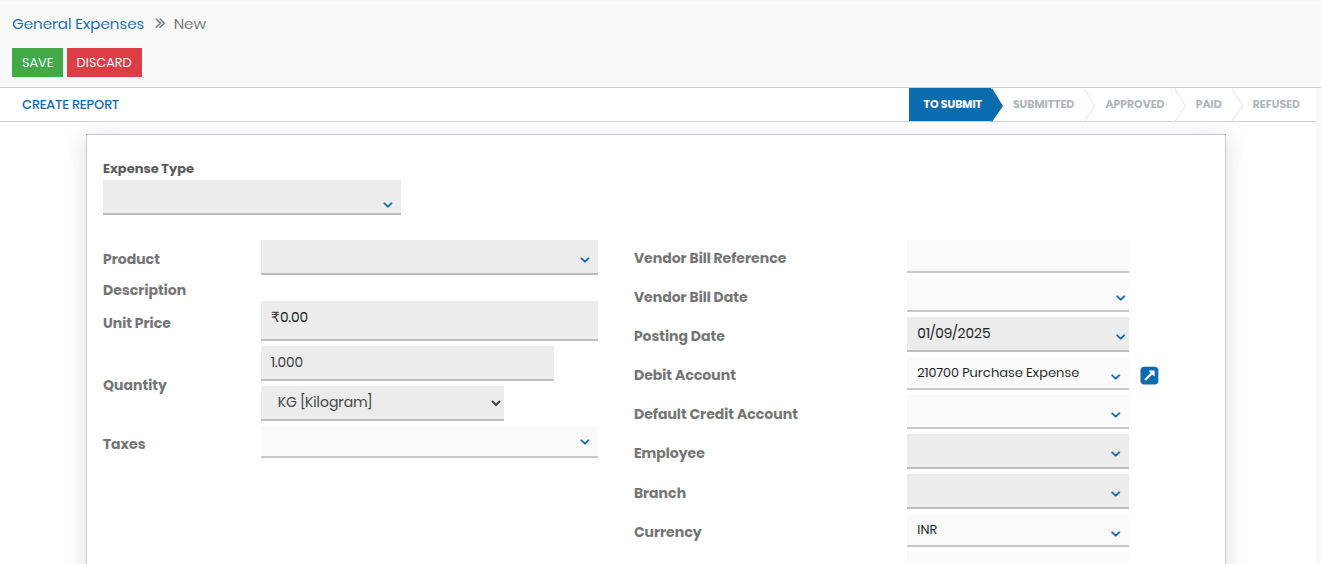The image size is (1321, 564).
Task: Expand the Expense Type dropdown
Action: (251, 198)
